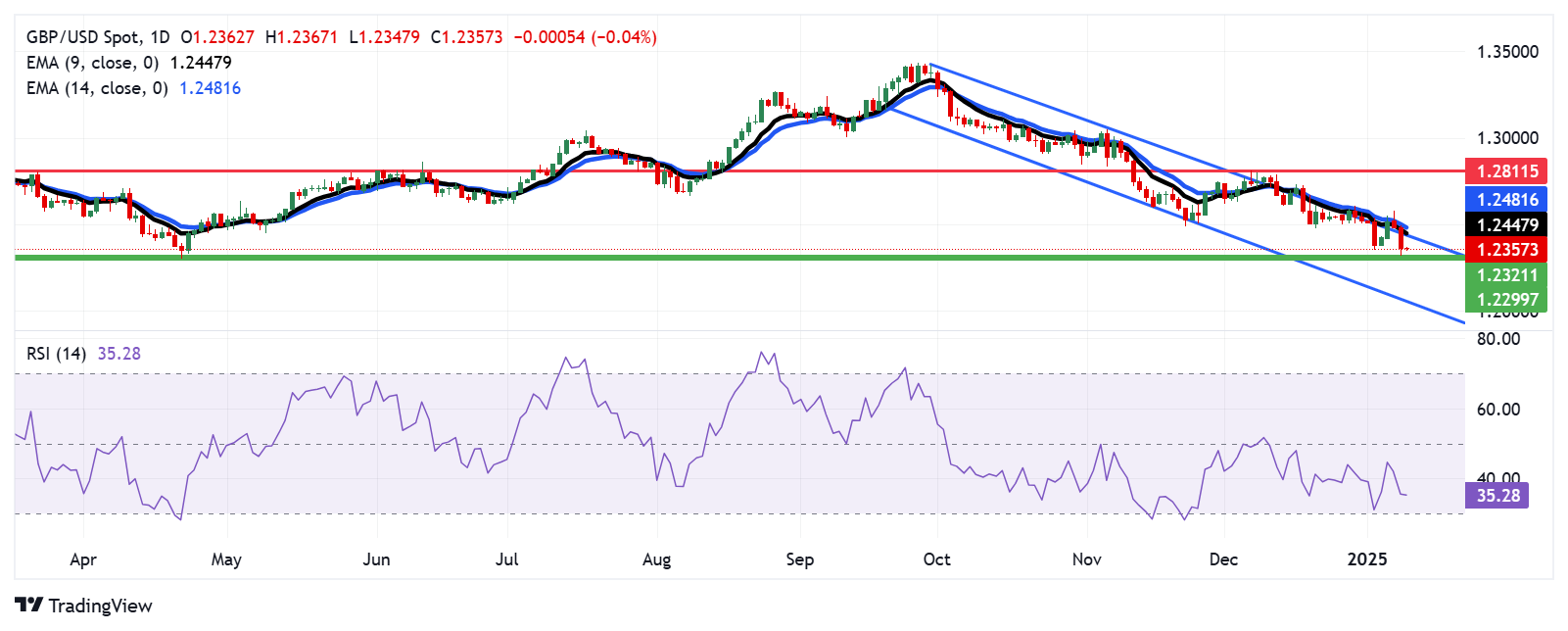Screen dimensions: 1568x631
Task: Click the green 1.23211 support price label
Action: pos(1506,275)
